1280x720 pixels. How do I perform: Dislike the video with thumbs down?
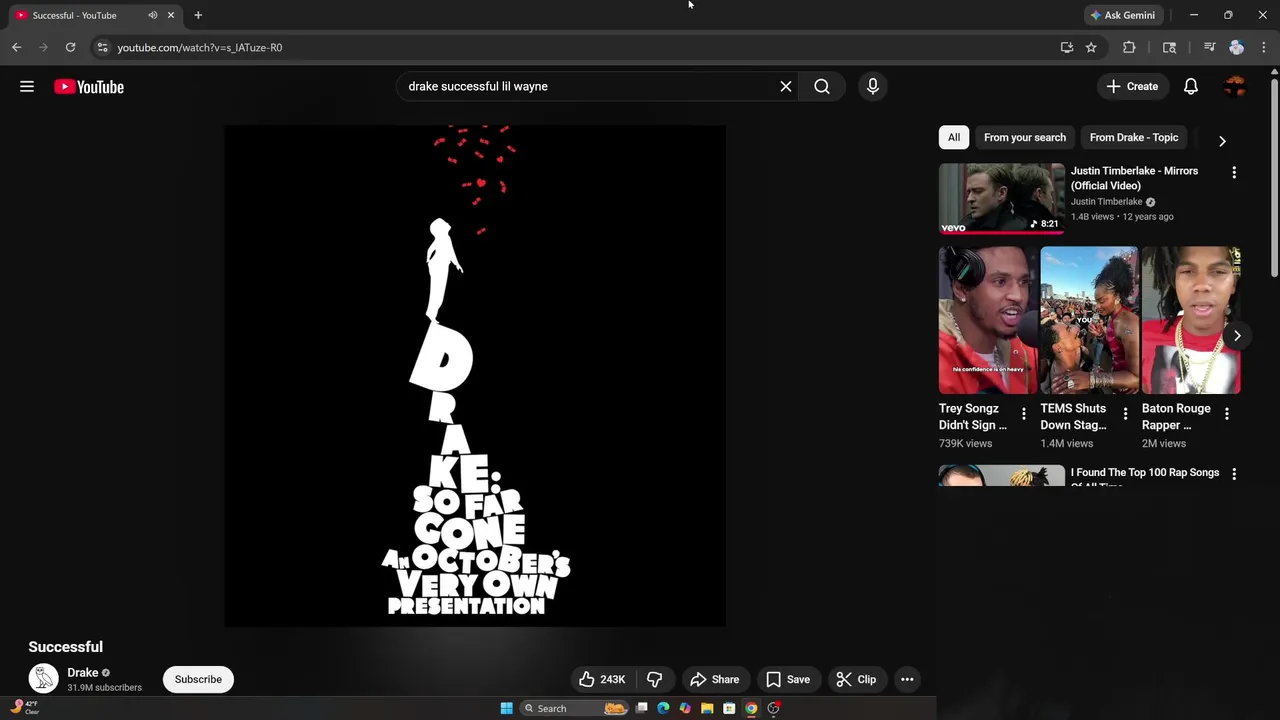pos(655,679)
